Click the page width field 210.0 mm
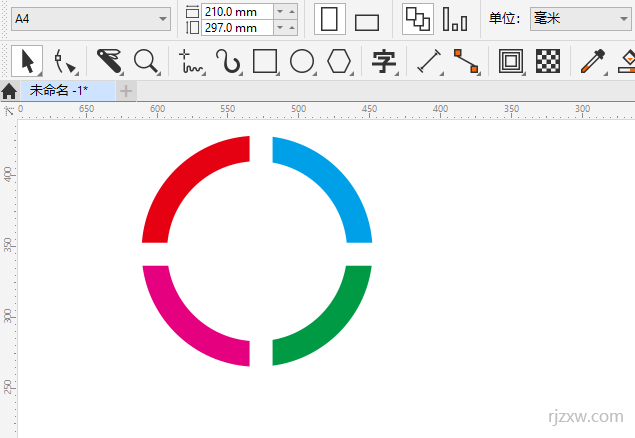The width and height of the screenshot is (635, 438). click(236, 11)
